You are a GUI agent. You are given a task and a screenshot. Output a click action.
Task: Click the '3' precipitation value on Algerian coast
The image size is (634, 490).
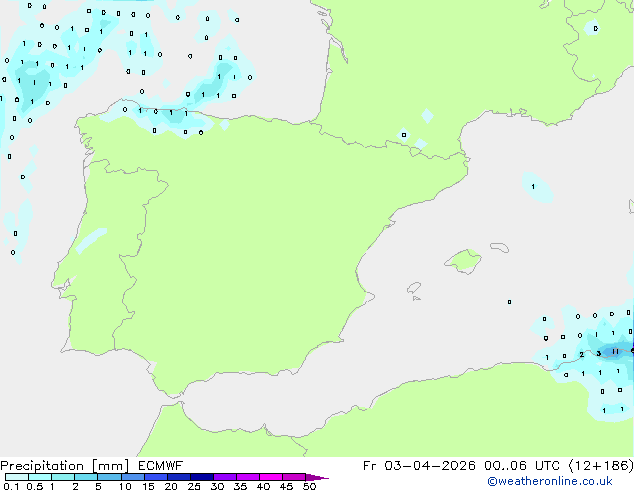click(598, 353)
